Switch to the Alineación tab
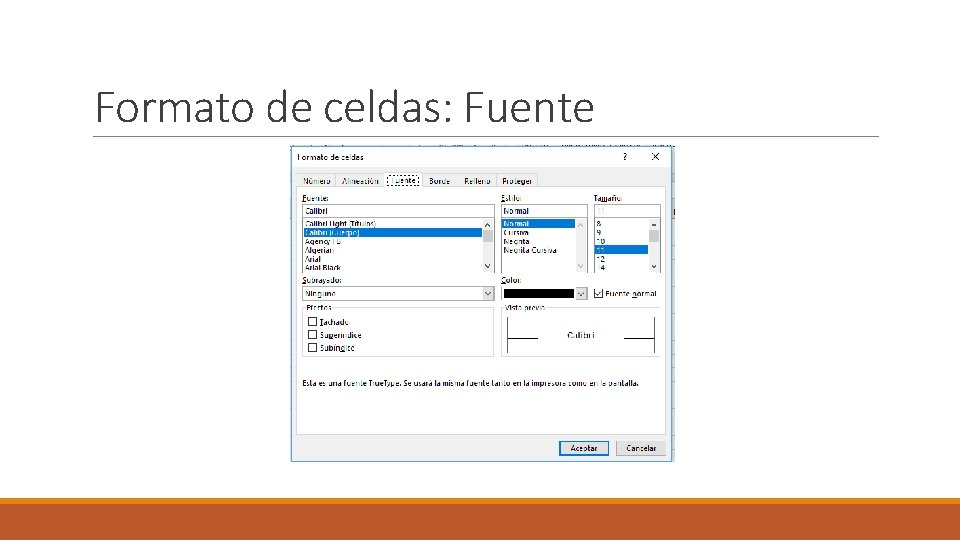Screen dimensions: 960x540 [x=360, y=181]
